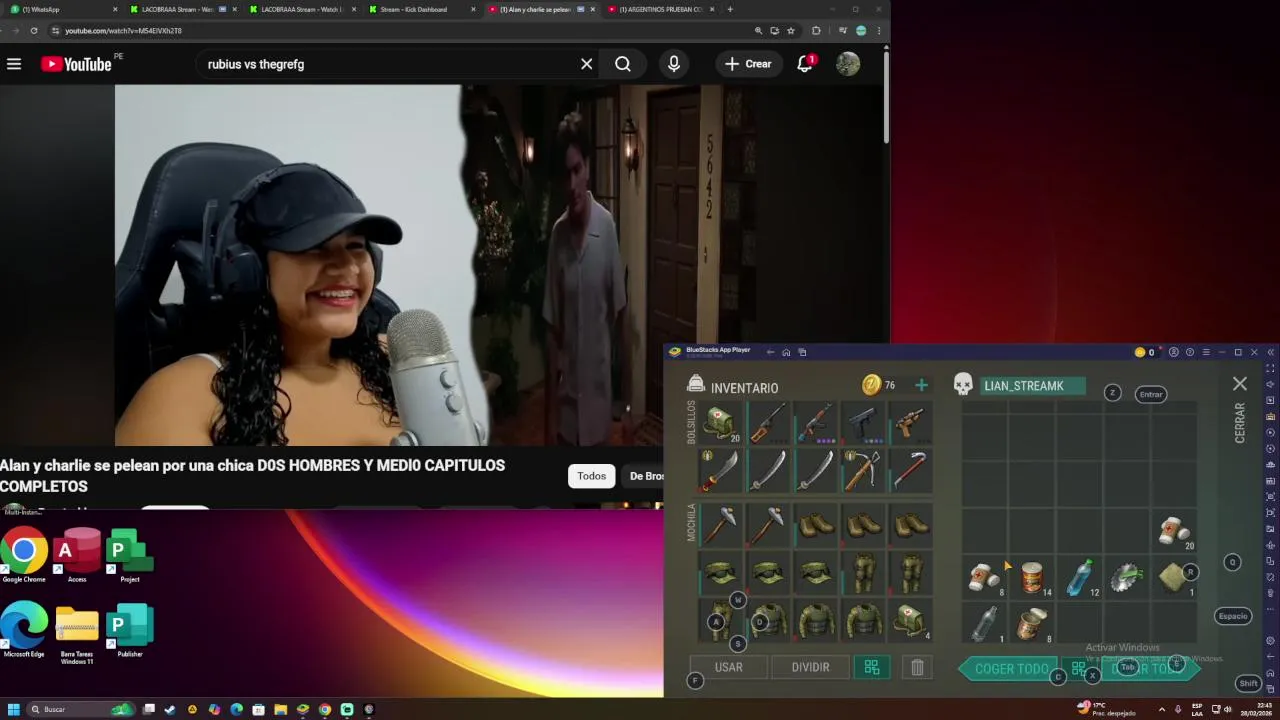Image resolution: width=1280 pixels, height=720 pixels.
Task: Open the Publisher desktop shortcut
Action: (x=129, y=630)
